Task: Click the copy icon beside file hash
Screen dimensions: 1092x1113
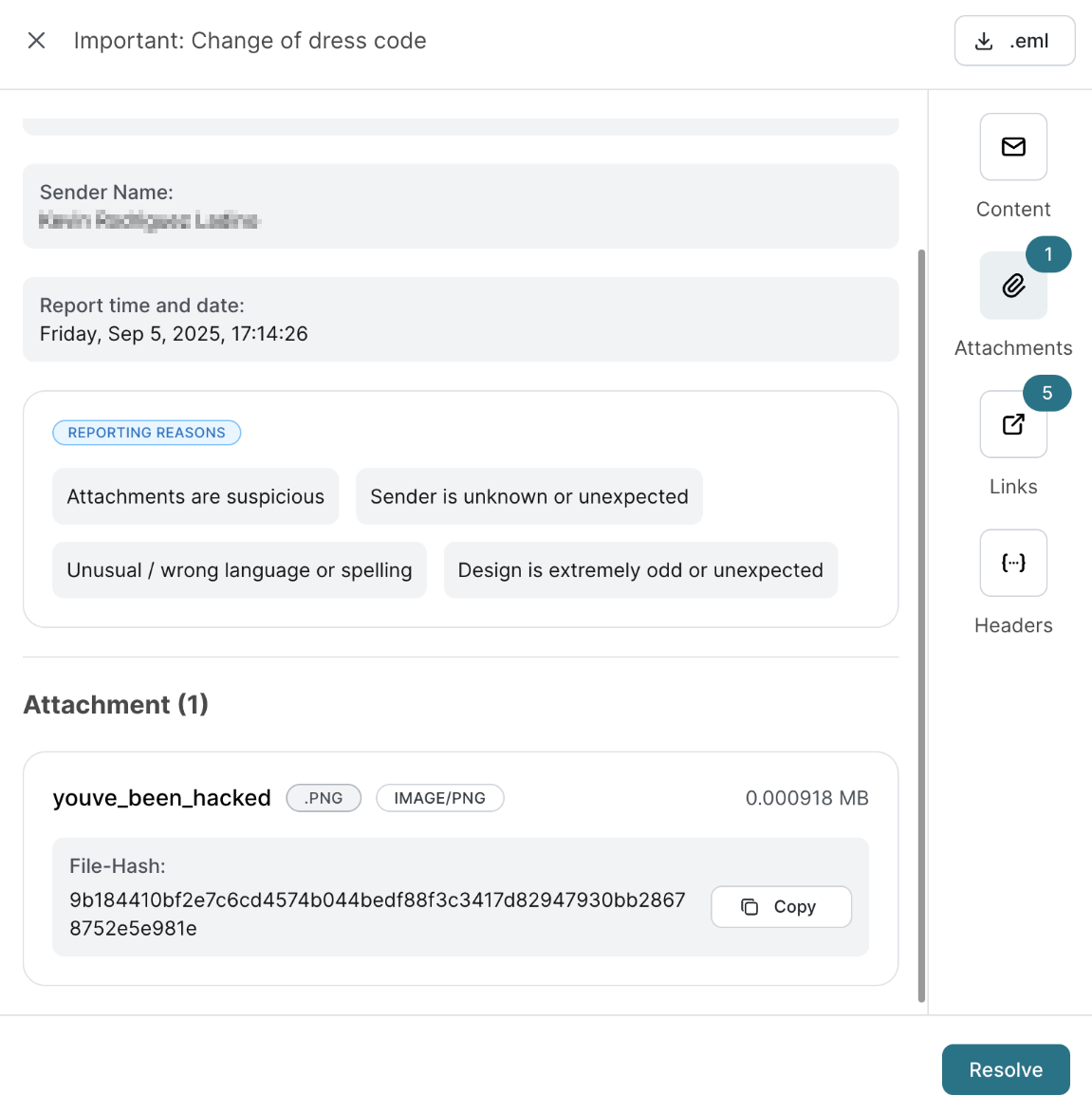Action: point(750,907)
